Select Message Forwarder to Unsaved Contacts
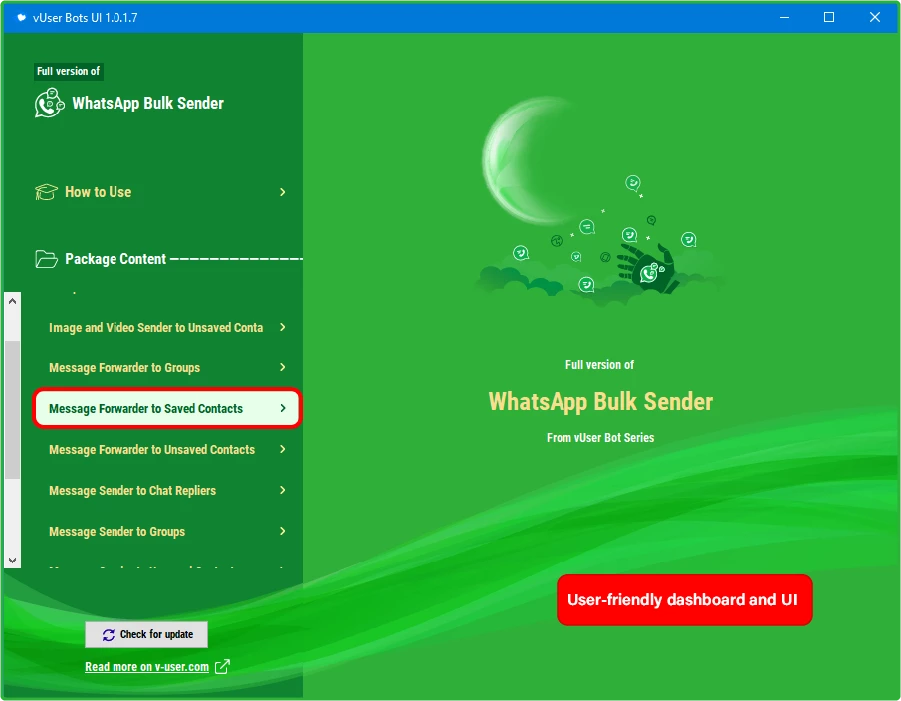This screenshot has height=701, width=901. tap(167, 449)
